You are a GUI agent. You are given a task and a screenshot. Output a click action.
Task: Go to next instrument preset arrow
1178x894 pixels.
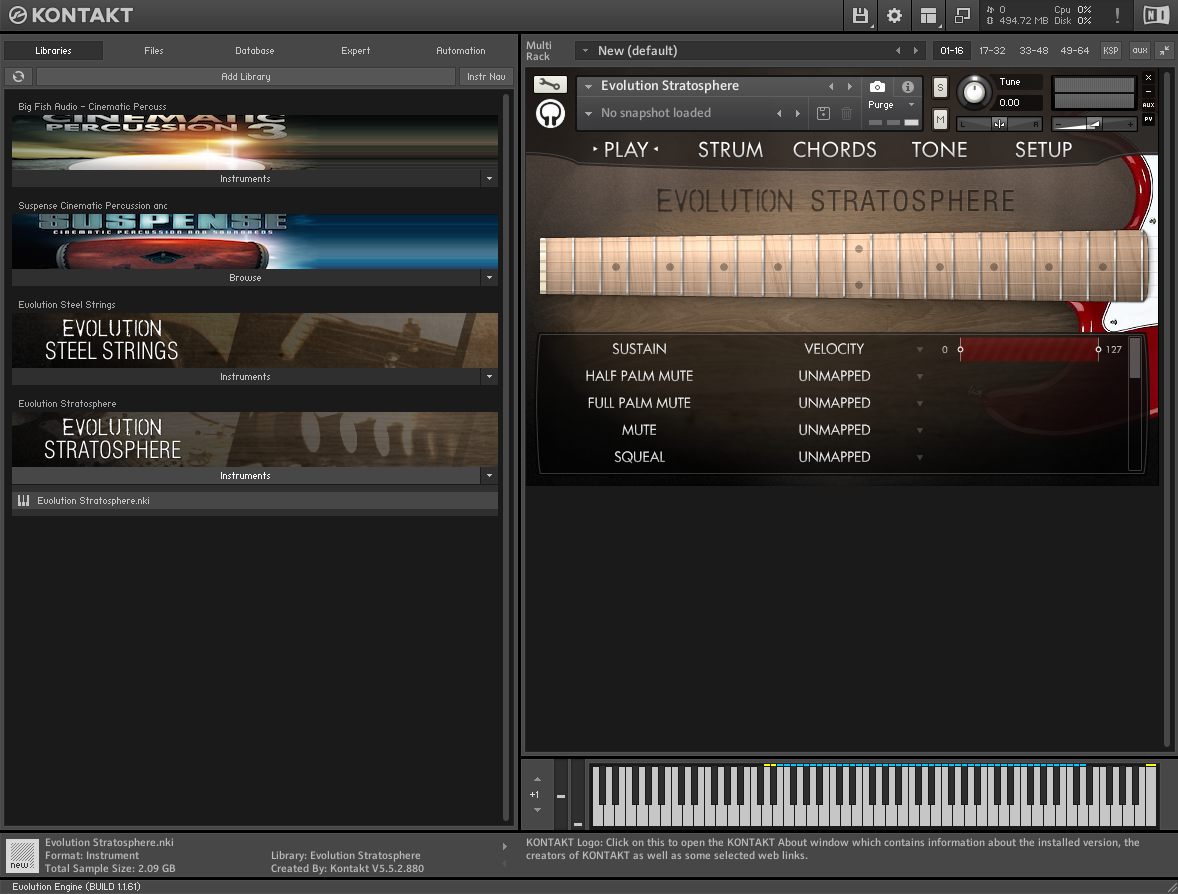[x=850, y=86]
